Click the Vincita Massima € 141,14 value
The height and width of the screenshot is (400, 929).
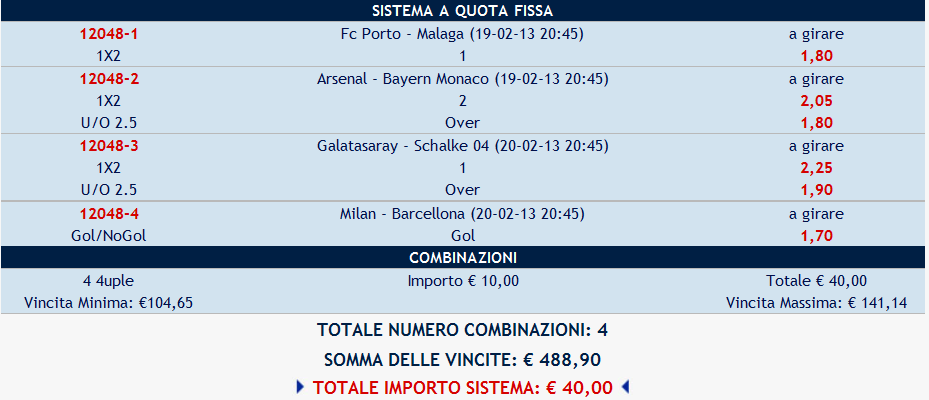click(816, 302)
